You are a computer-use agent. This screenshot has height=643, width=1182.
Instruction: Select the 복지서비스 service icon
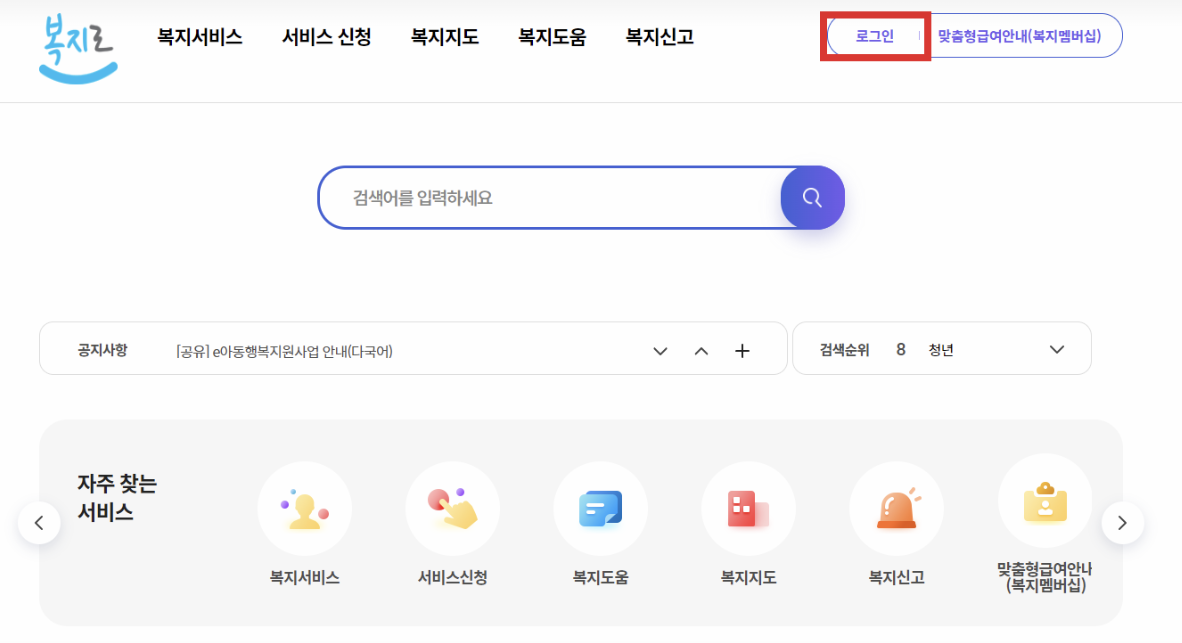(x=304, y=508)
